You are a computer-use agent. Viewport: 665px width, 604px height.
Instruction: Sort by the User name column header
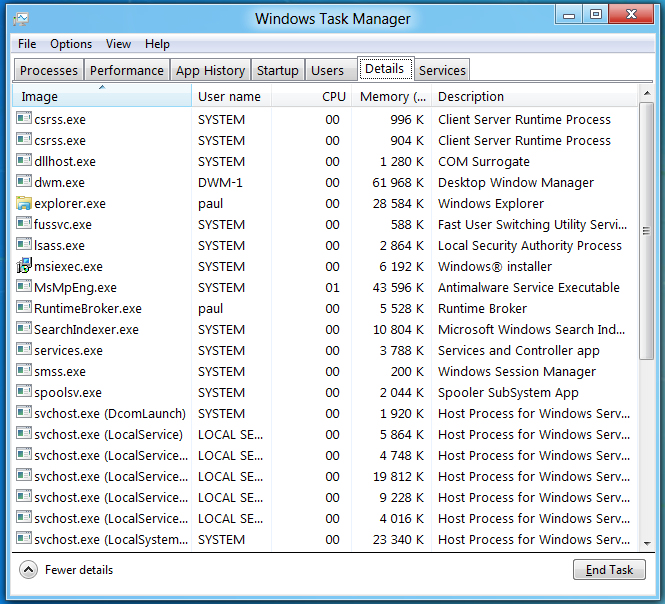pos(232,96)
